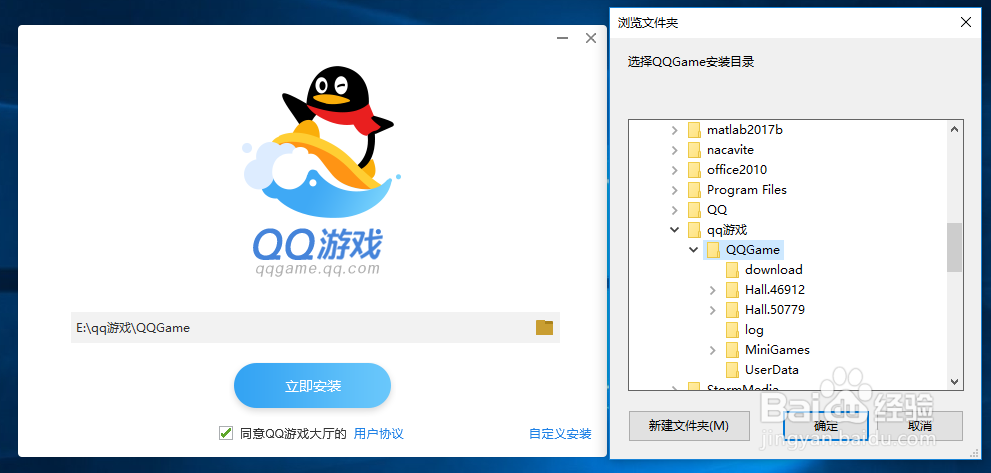Viewport: 991px width, 473px height.
Task: Close the 浏览文件夹 dialog
Action: 966,23
